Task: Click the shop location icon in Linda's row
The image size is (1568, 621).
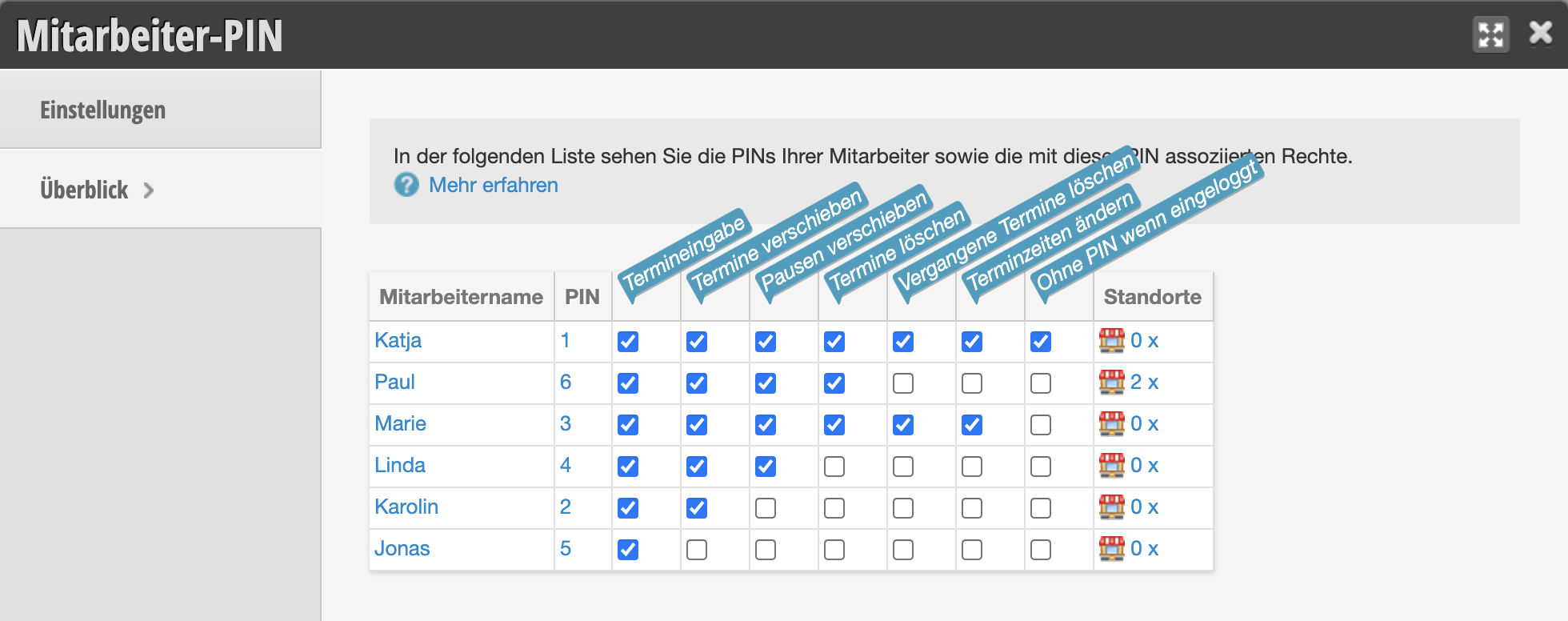Action: click(1111, 465)
